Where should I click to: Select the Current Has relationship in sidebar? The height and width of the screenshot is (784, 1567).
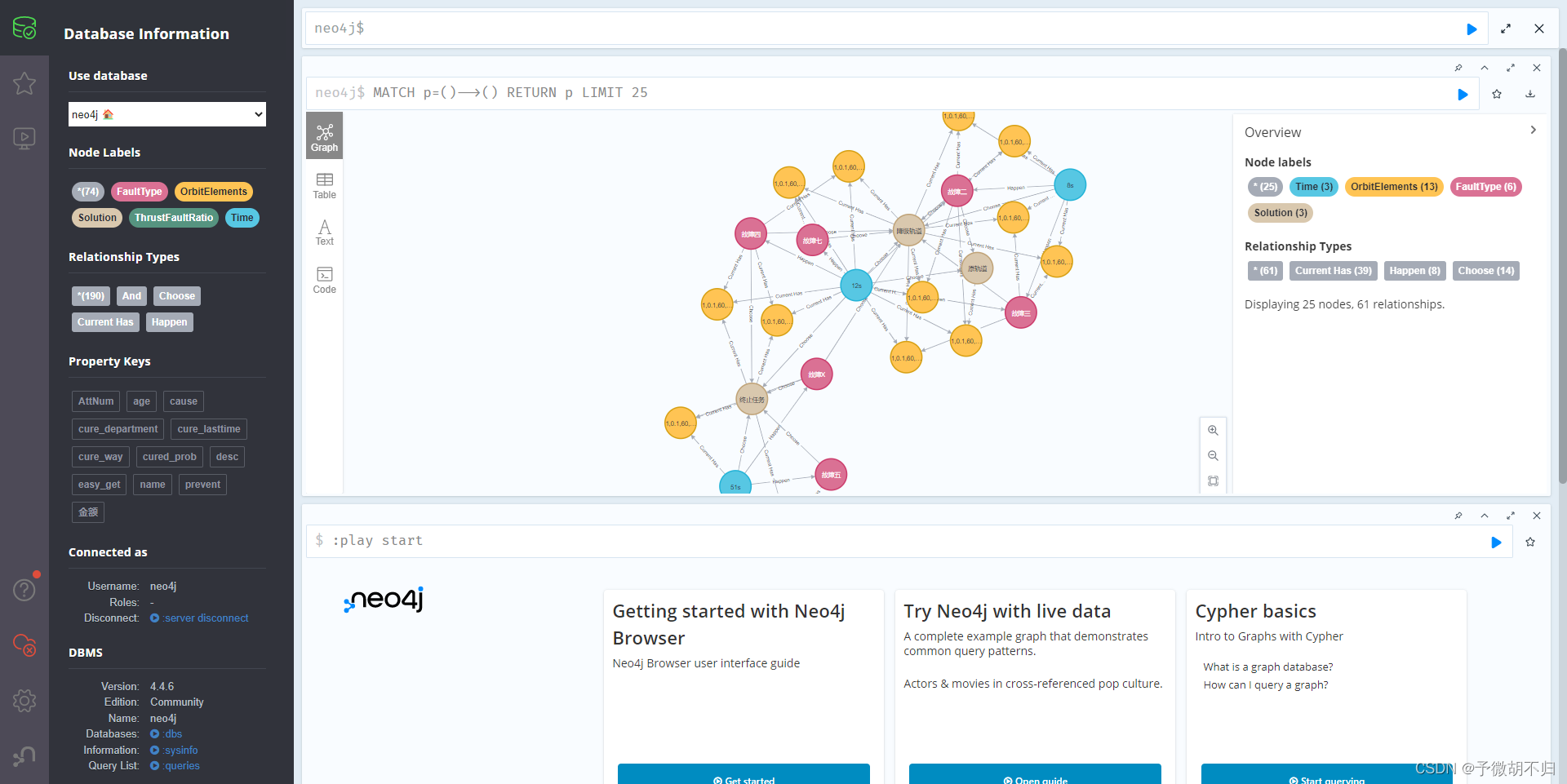coord(105,322)
